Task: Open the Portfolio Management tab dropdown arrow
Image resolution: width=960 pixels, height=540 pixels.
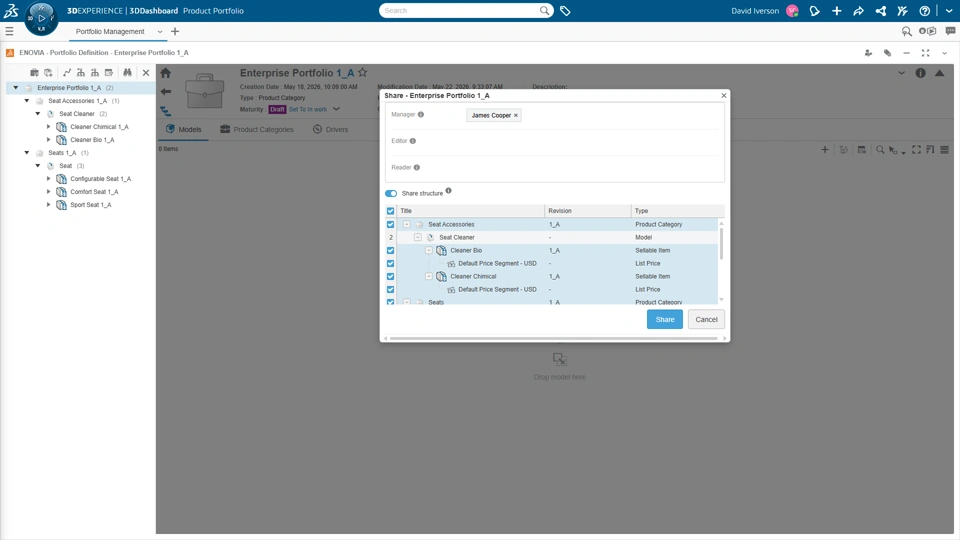Action: pos(160,32)
